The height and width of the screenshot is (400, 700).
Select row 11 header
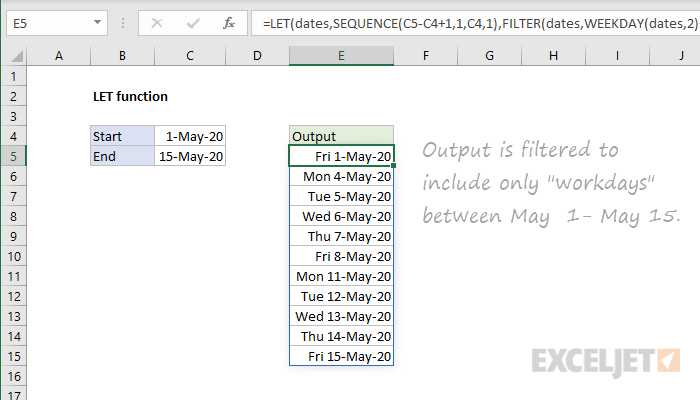point(13,277)
